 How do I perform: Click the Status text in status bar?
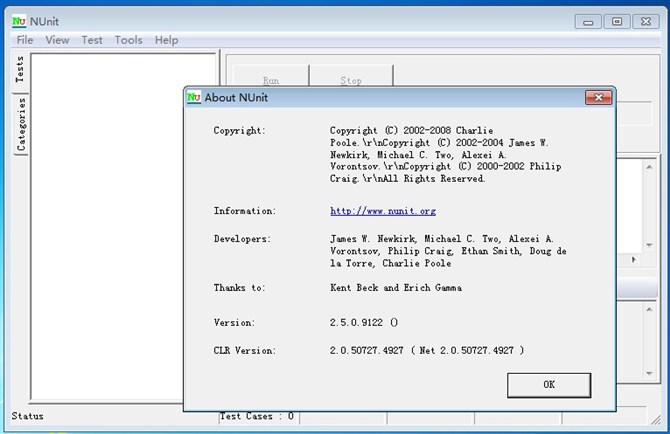tap(27, 416)
